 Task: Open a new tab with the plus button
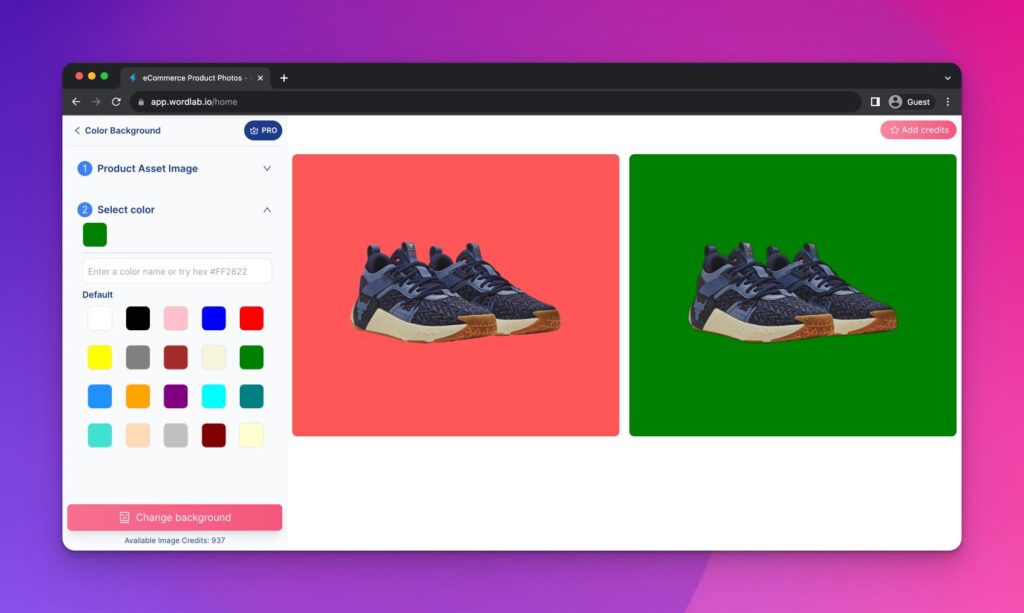click(284, 77)
